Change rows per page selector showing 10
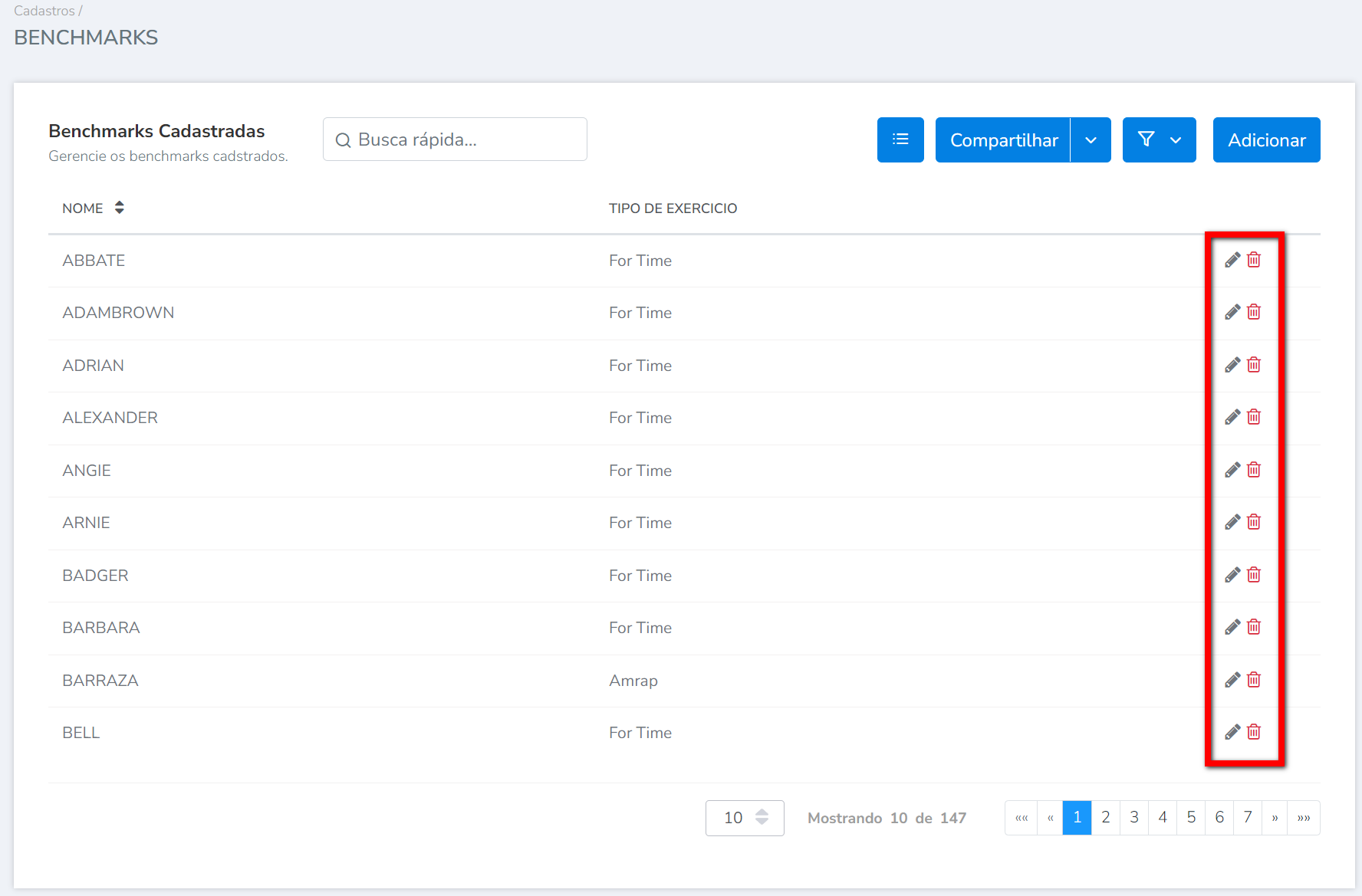1362x896 pixels. click(x=744, y=818)
